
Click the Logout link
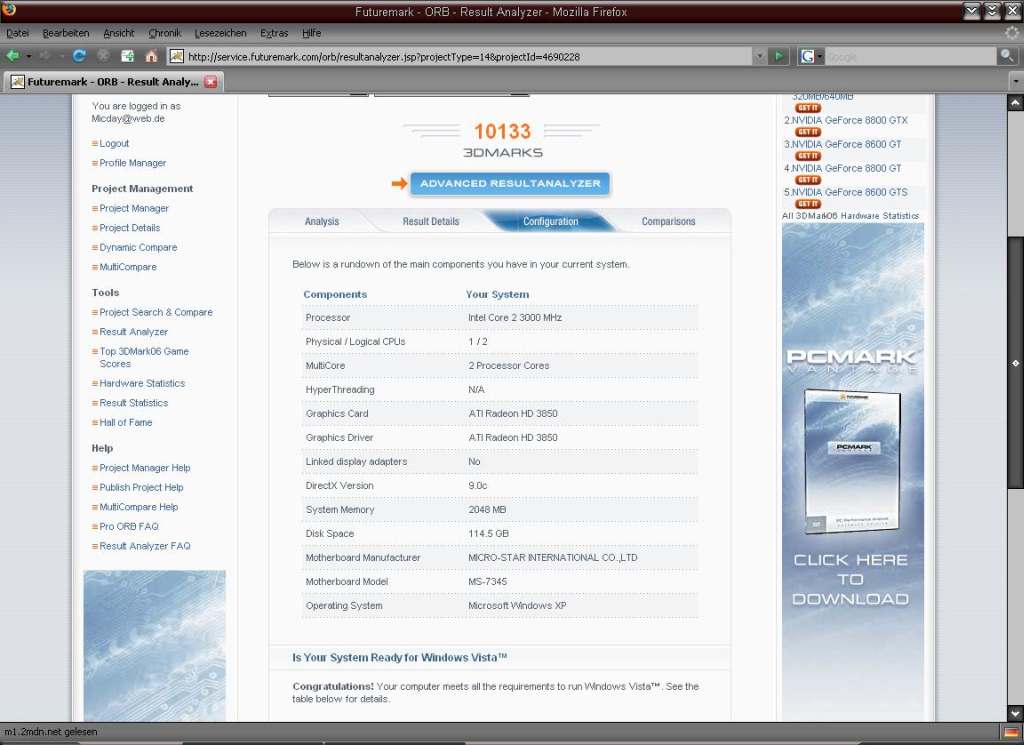[114, 144]
